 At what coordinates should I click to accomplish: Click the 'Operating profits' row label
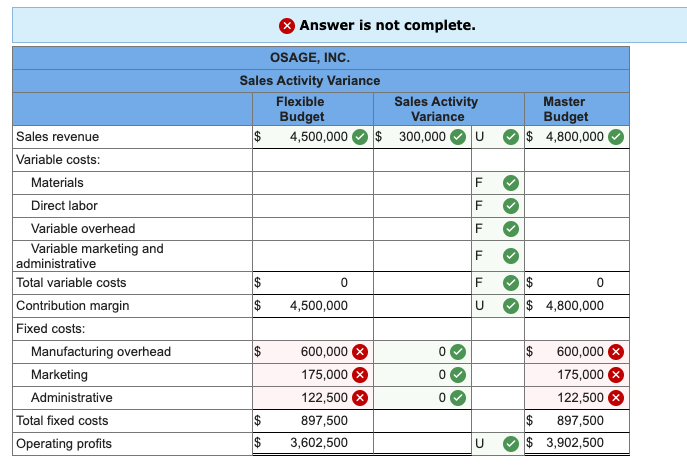tap(64, 444)
